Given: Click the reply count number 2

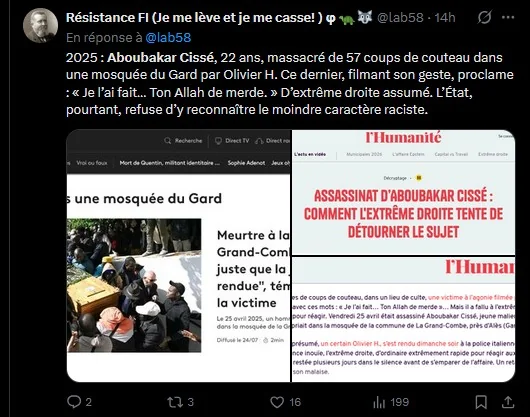Looking at the screenshot, I should click(89, 402).
